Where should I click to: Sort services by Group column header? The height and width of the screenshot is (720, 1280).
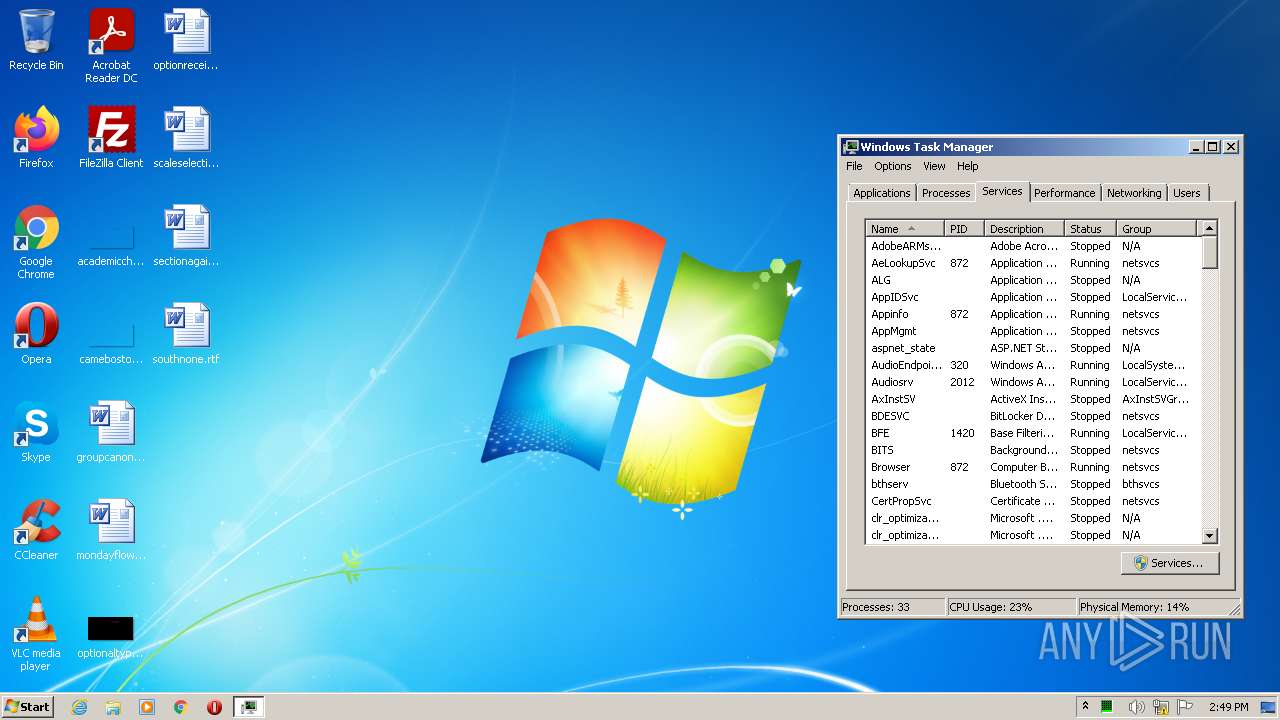[1156, 229]
